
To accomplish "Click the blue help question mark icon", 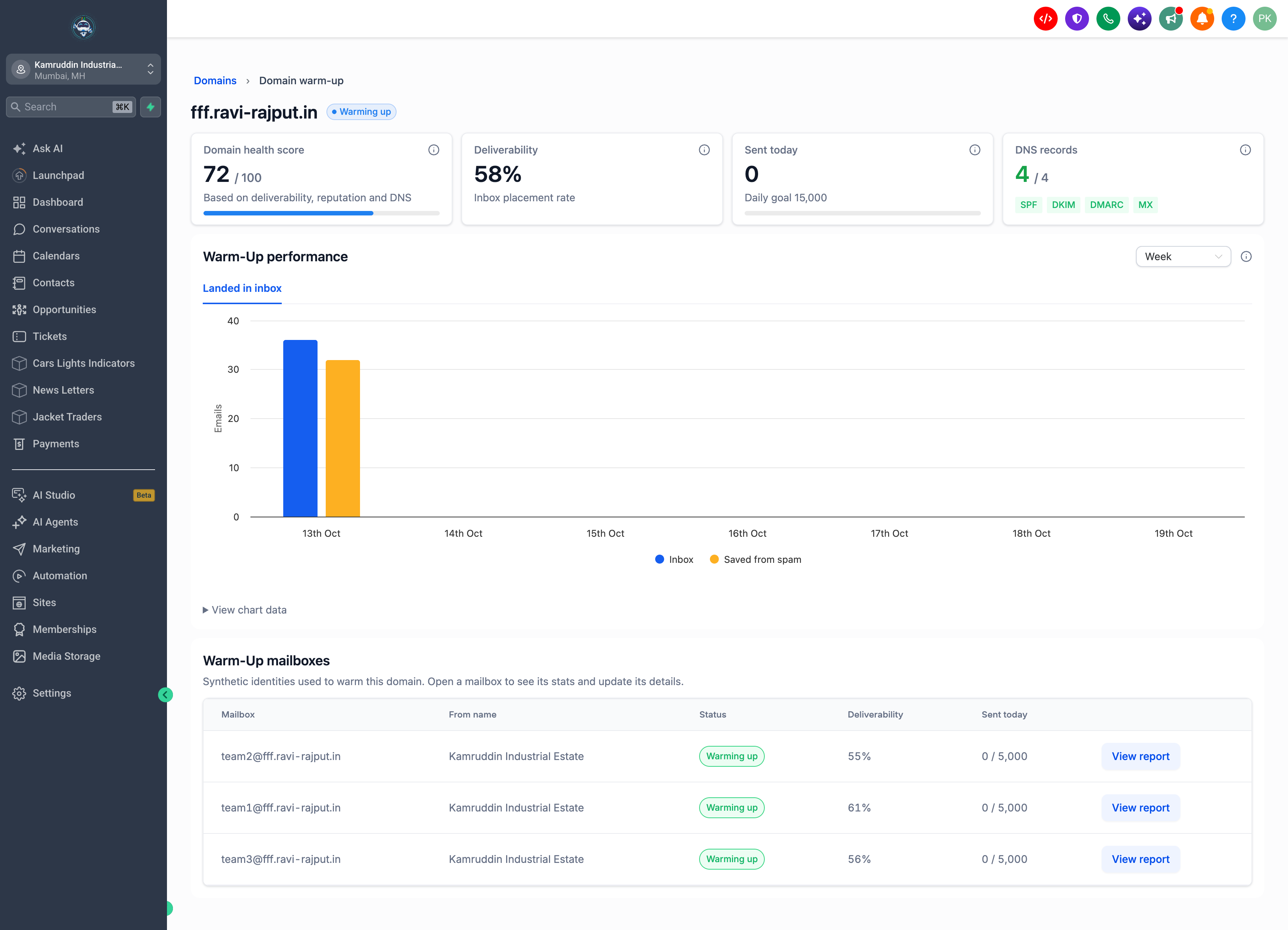I will (1233, 19).
